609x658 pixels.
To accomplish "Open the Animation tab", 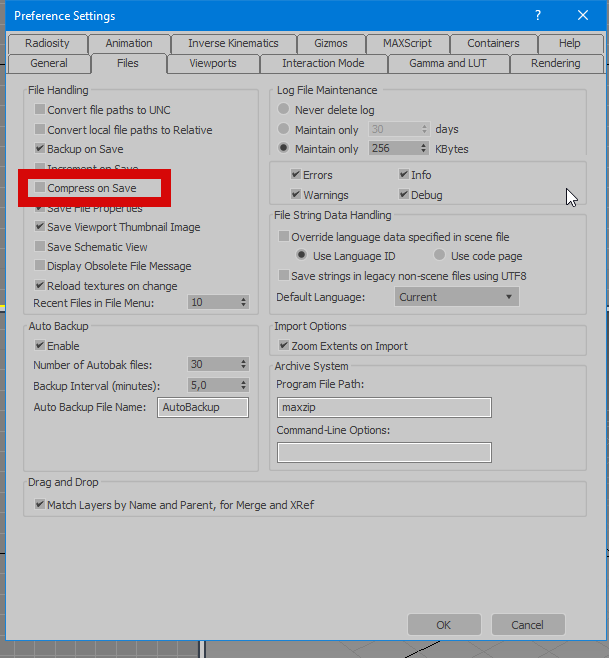I will pos(129,43).
